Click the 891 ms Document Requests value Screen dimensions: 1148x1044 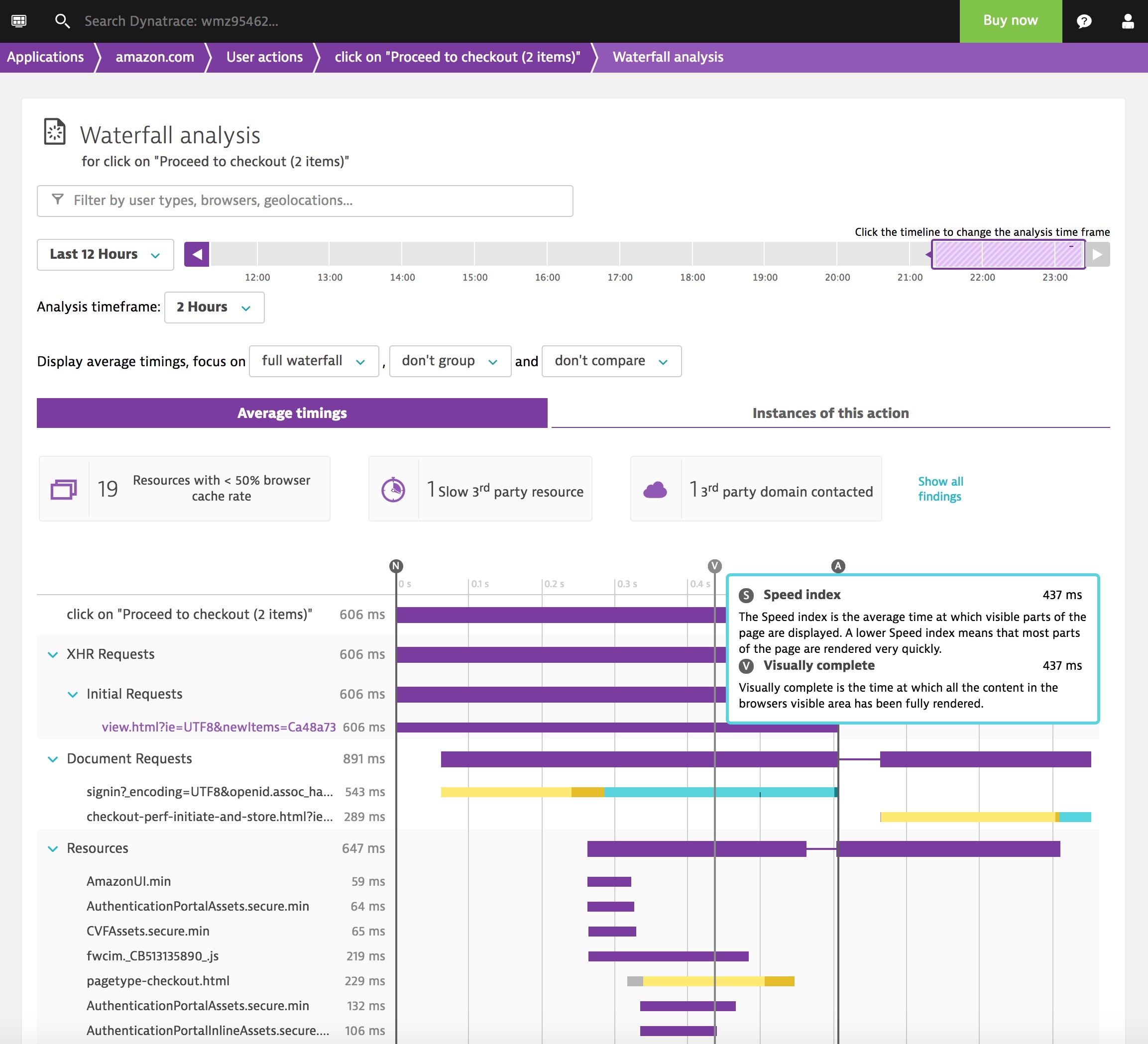(x=364, y=759)
